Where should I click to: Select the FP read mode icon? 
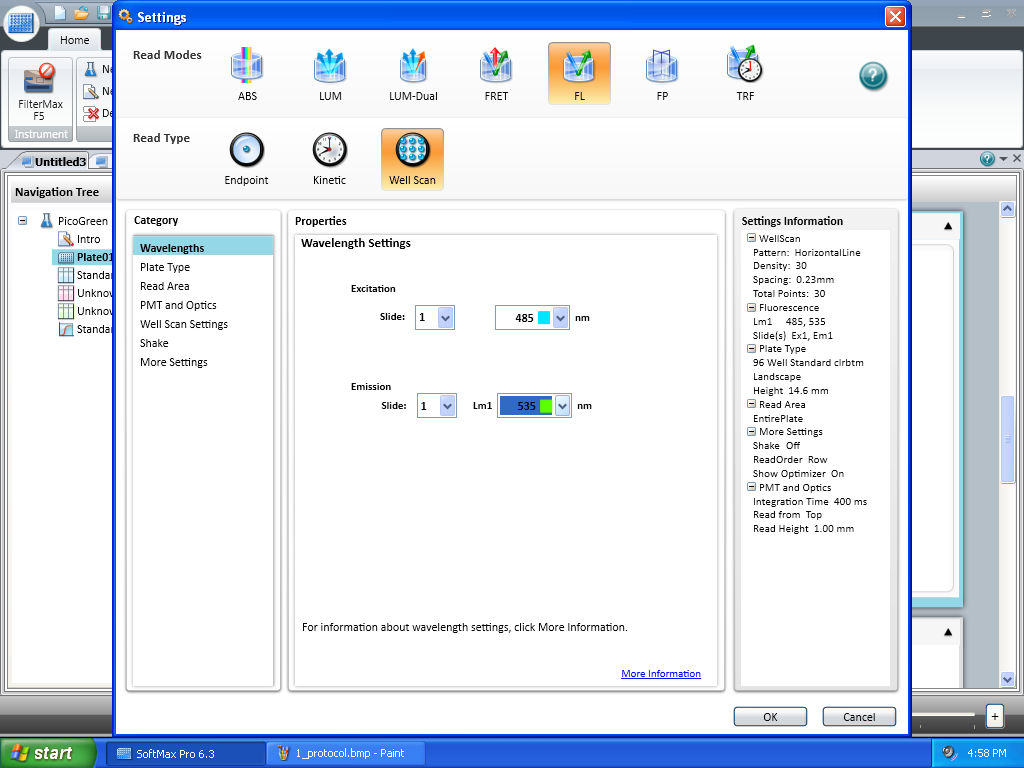[x=662, y=67]
